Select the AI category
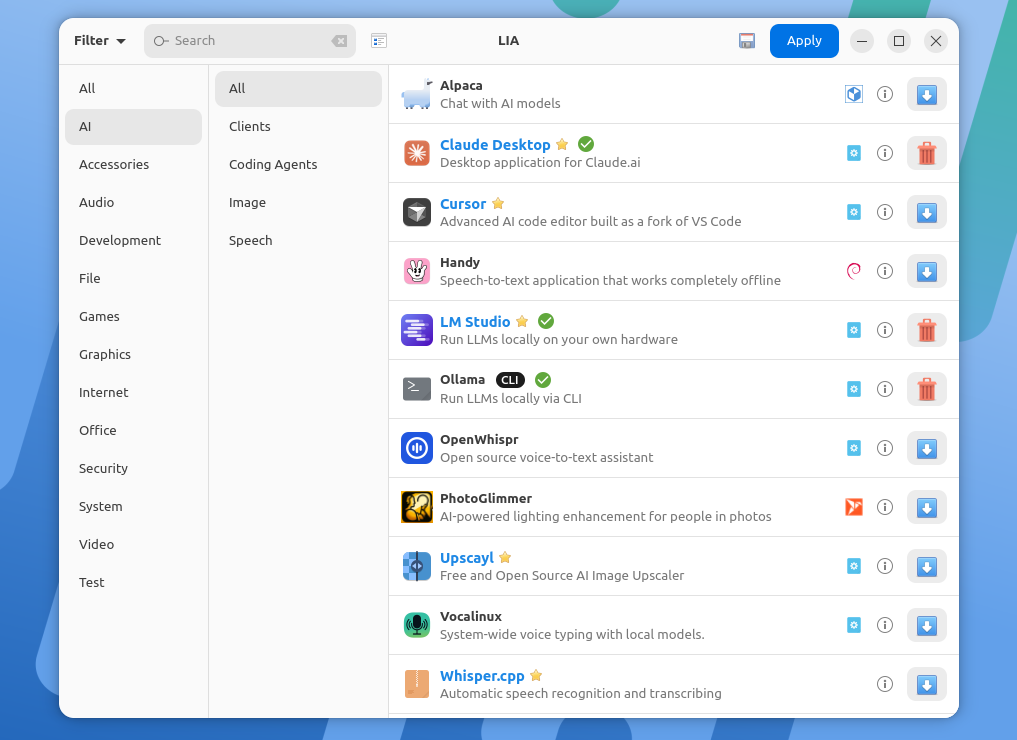The width and height of the screenshot is (1017, 740). tap(133, 126)
